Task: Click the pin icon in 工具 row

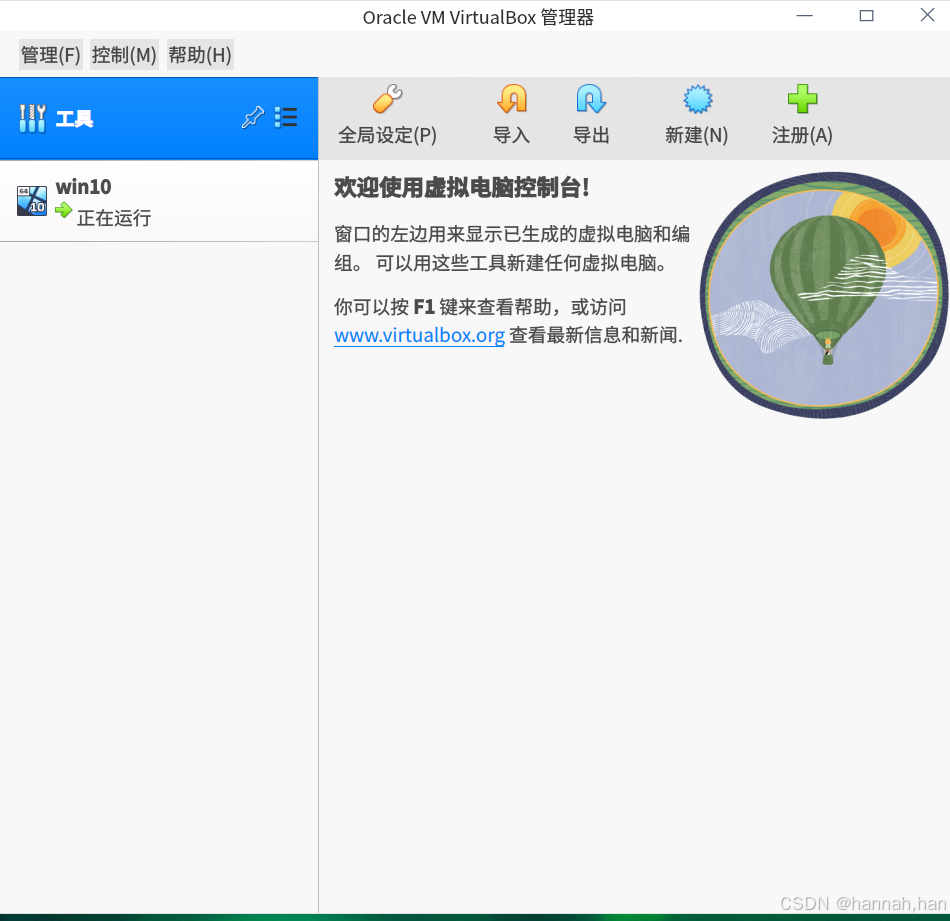Action: click(x=253, y=117)
